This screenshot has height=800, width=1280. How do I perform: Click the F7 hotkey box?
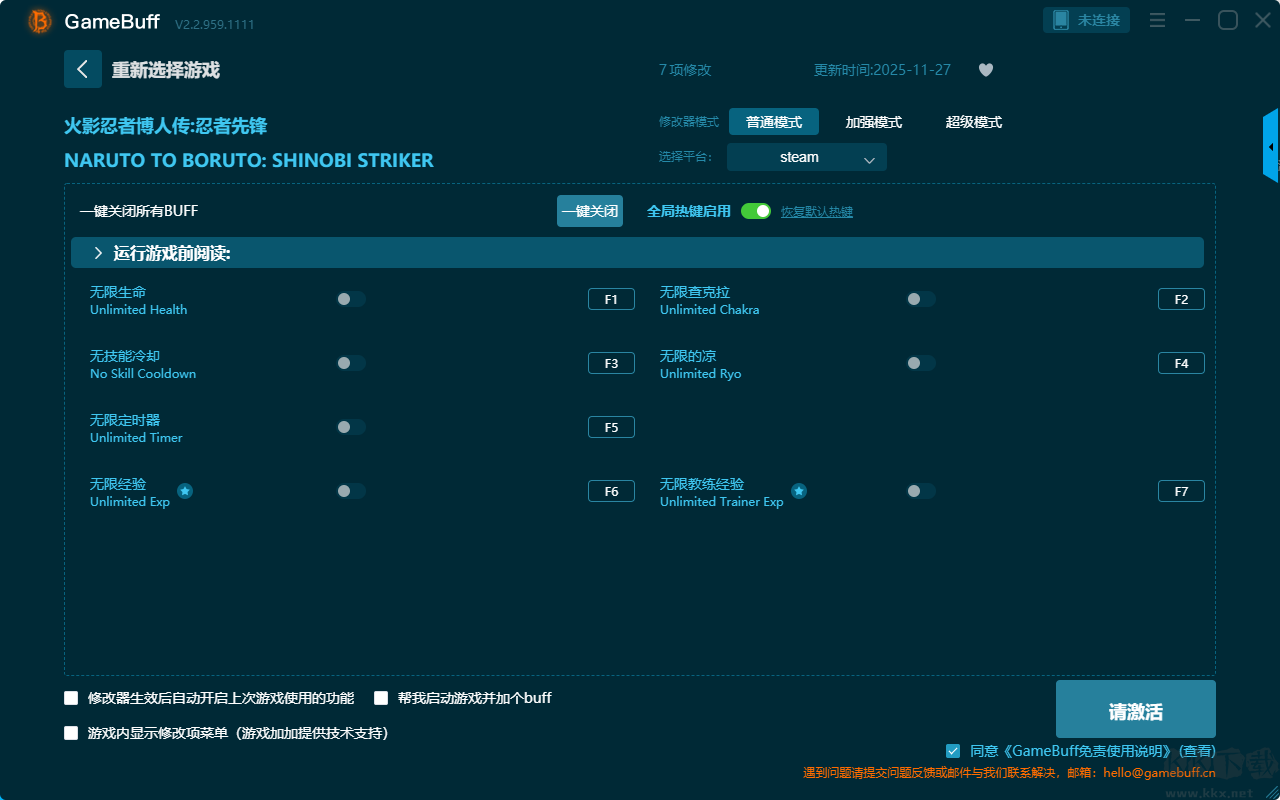(x=1181, y=491)
